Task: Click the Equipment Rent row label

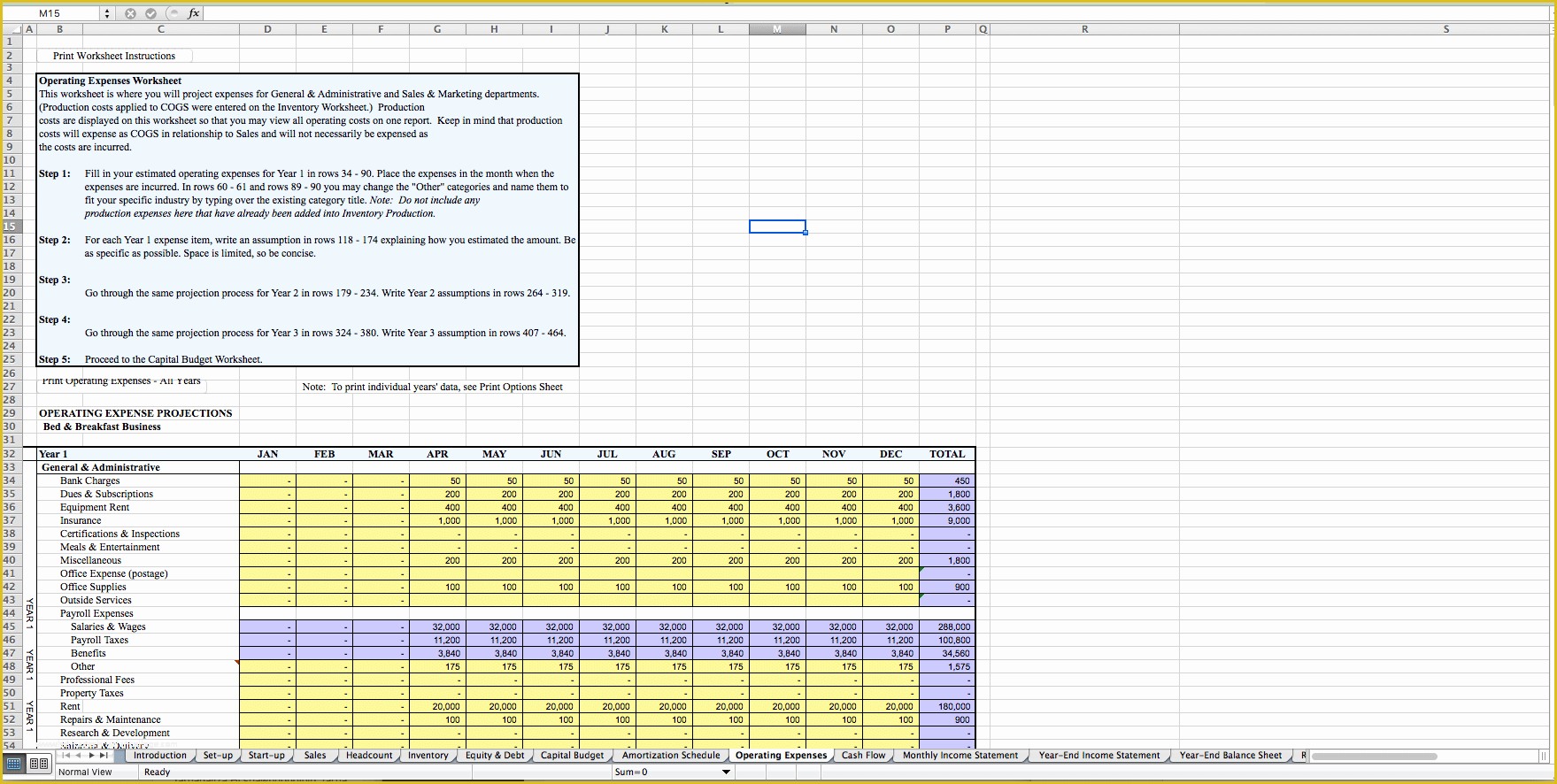Action: [x=95, y=507]
